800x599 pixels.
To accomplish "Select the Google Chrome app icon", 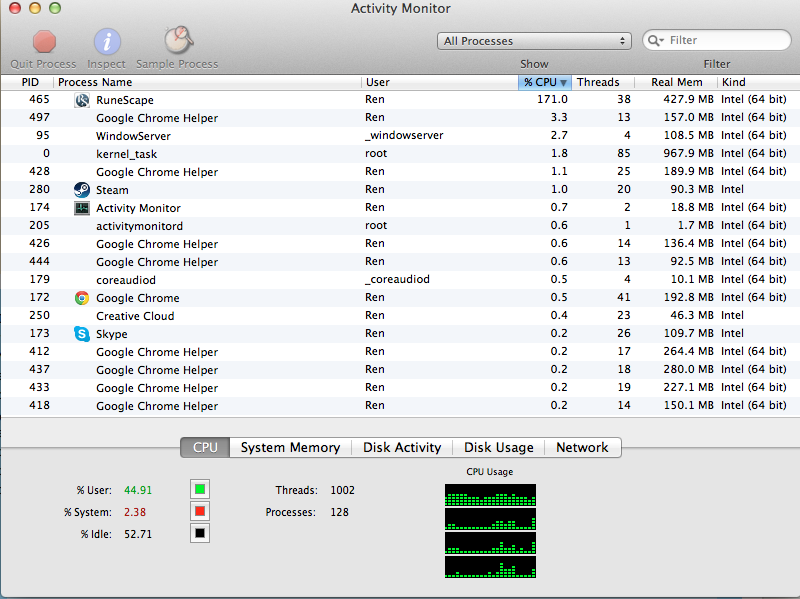I will (82, 298).
